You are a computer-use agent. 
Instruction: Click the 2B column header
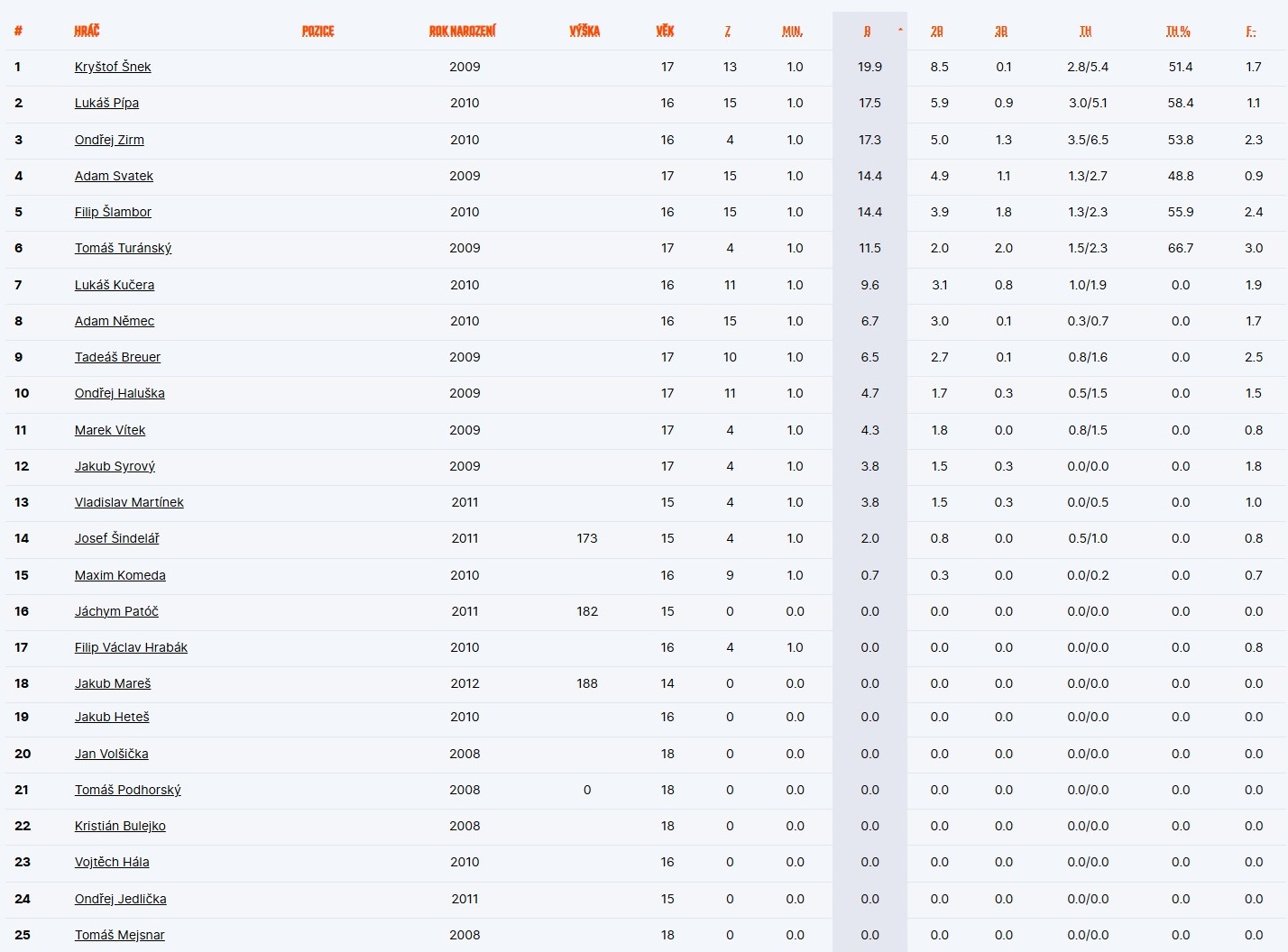(937, 32)
